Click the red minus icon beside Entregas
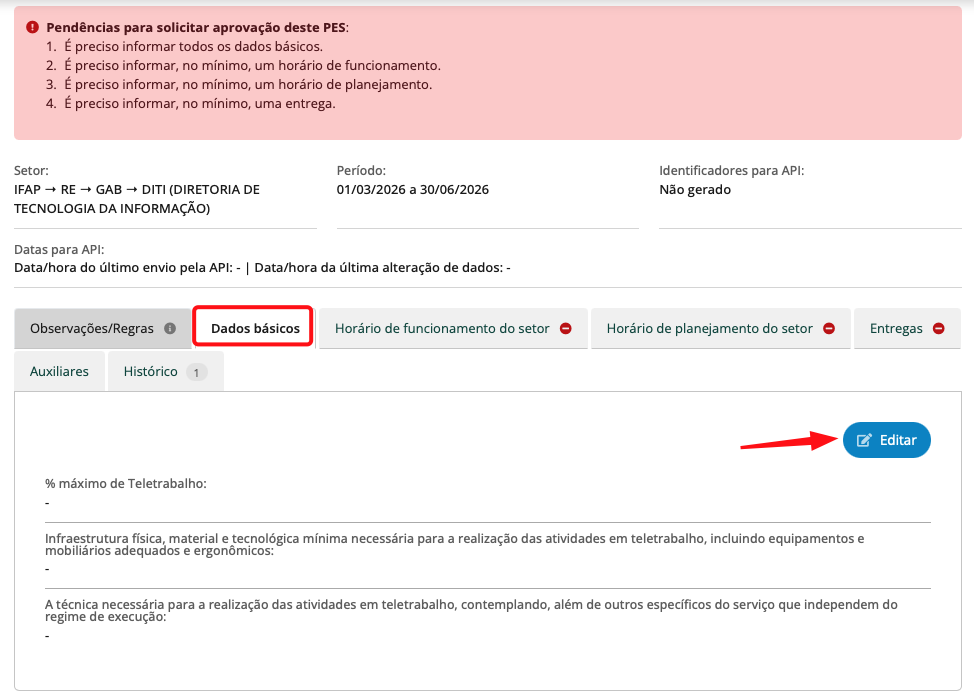 [939, 328]
